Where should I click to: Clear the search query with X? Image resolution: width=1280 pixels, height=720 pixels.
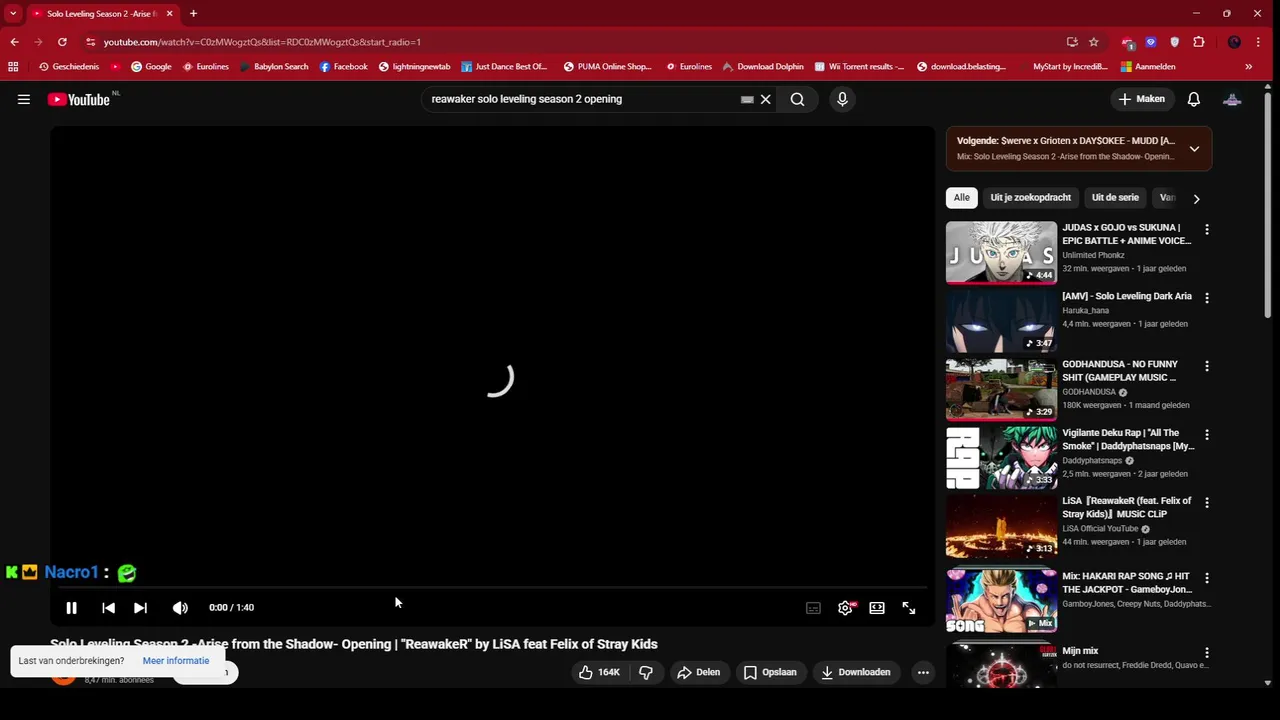point(765,99)
